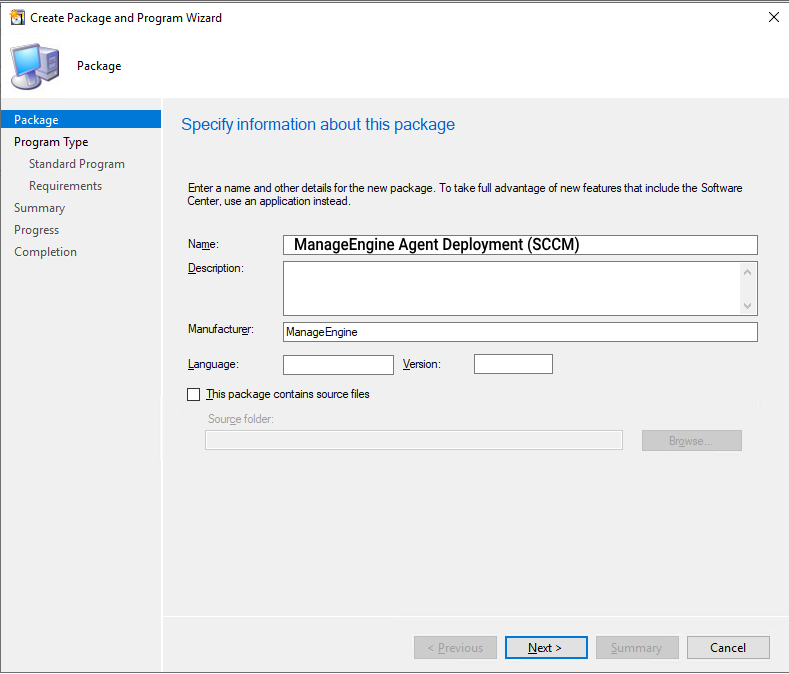This screenshot has width=789, height=674.
Task: Click the Language label
Action: pos(213,364)
